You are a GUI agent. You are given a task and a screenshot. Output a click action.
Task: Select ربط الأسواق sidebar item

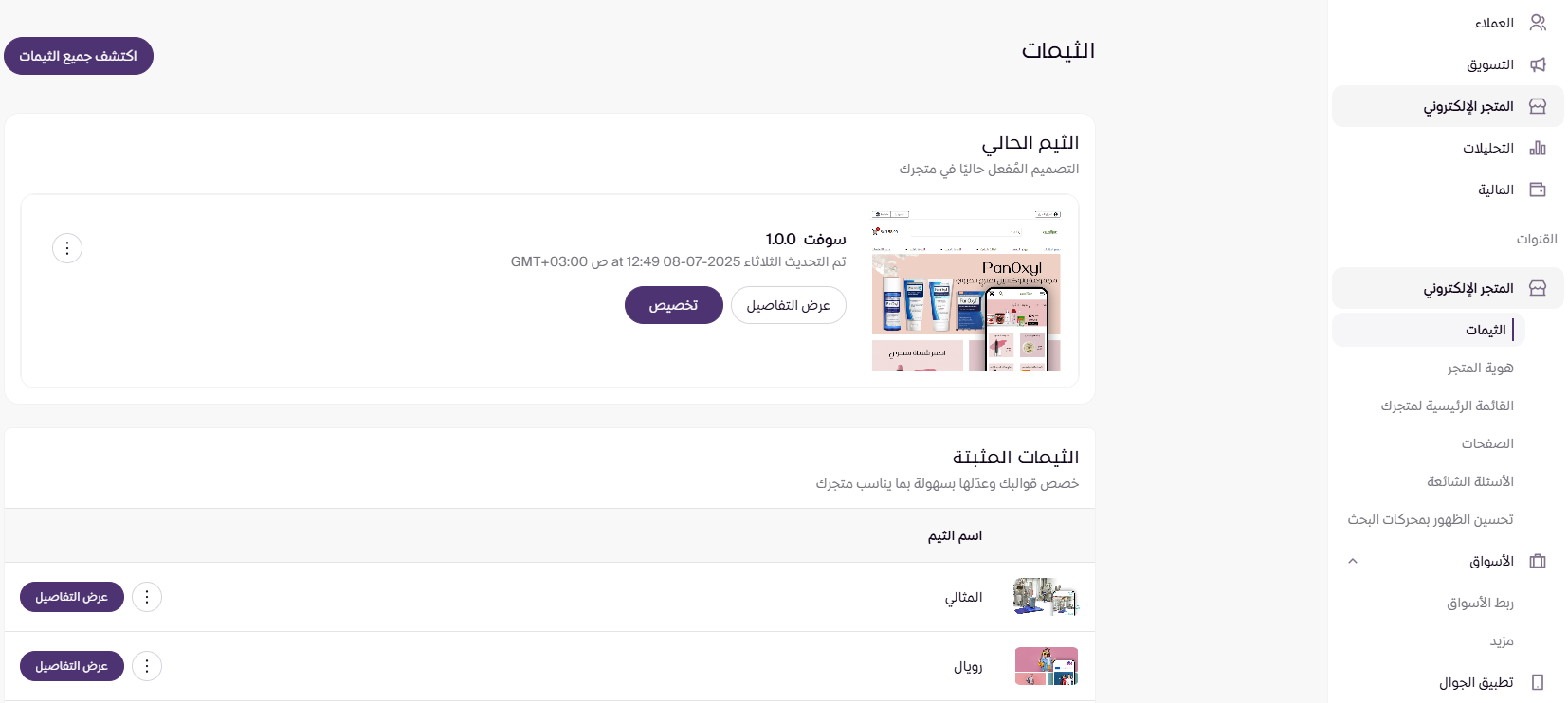tap(1480, 603)
